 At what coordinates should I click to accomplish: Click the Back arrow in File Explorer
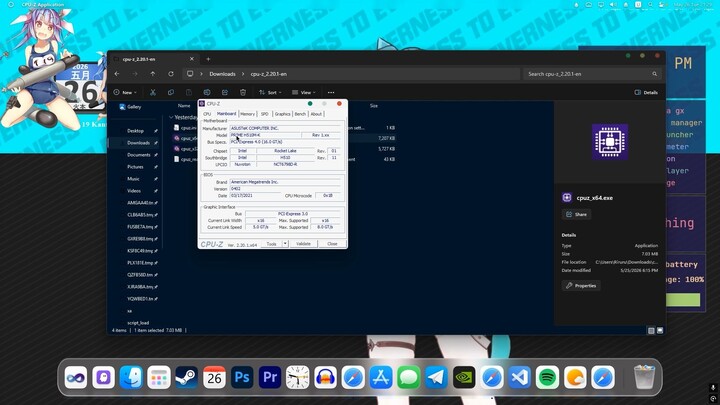click(x=117, y=74)
